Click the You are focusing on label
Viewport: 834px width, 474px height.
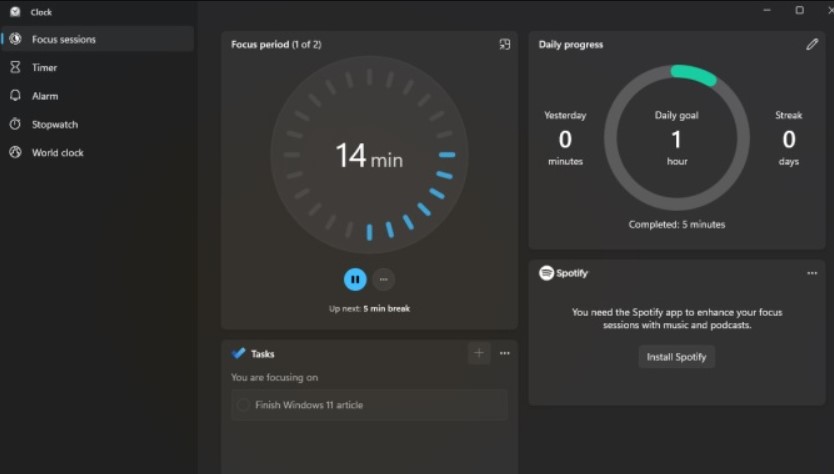pos(274,377)
